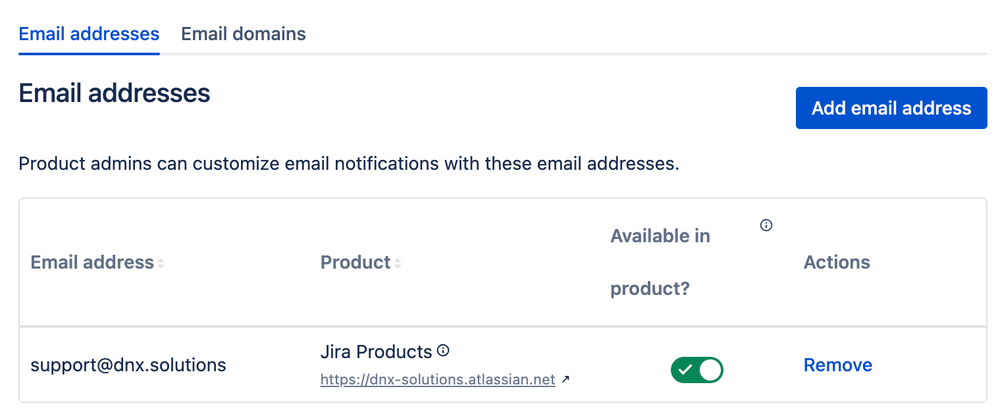Click the Email address column header label

coord(92,263)
